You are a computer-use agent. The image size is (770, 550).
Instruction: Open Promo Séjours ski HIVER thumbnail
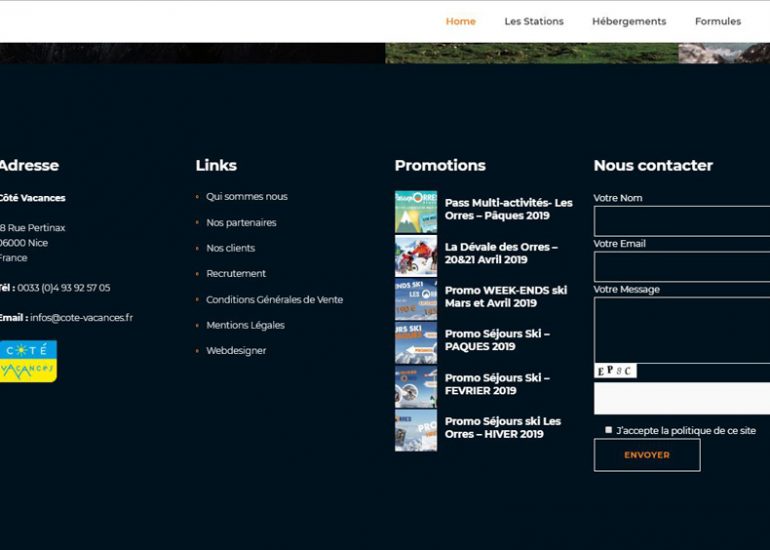[x=416, y=430]
